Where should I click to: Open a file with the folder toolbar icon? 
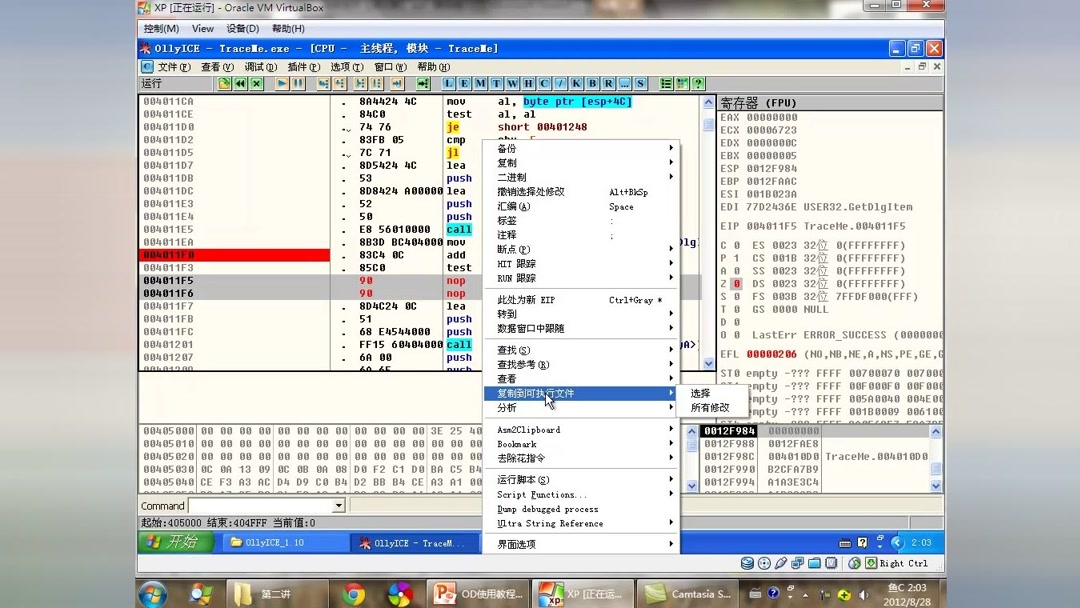coord(222,83)
